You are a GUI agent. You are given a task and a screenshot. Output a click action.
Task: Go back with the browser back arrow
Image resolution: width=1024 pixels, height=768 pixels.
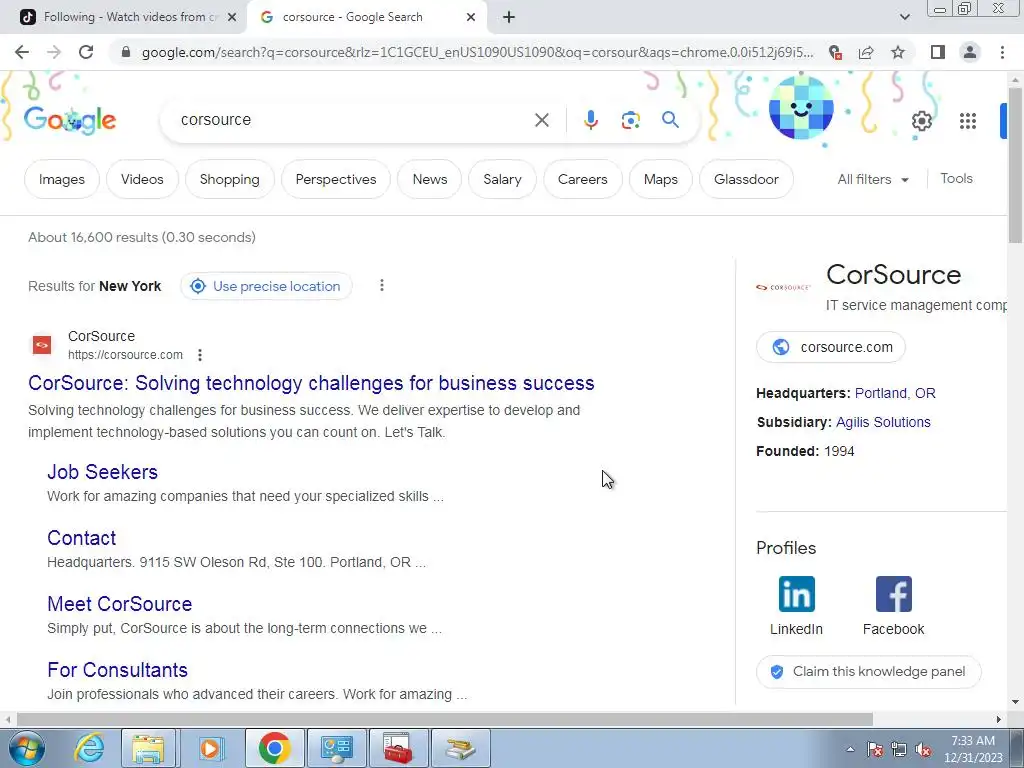22,52
